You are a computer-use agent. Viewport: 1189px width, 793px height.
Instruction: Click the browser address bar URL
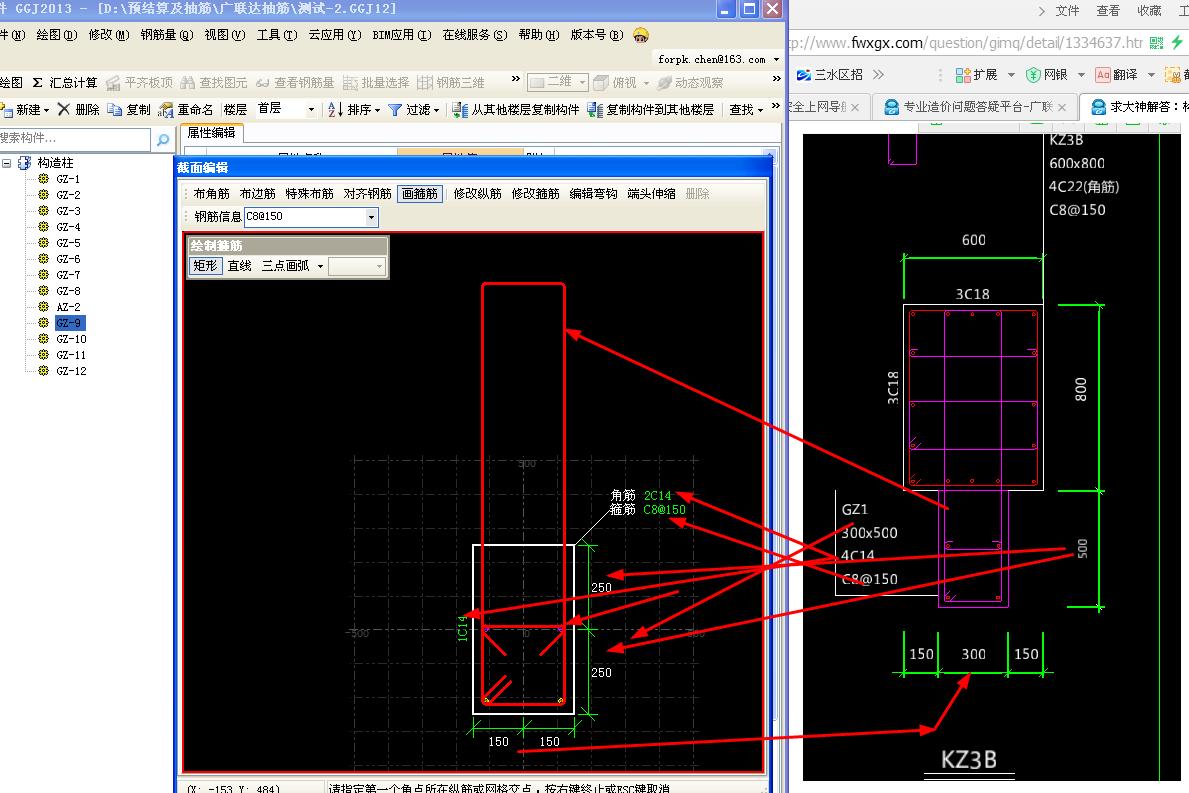click(x=965, y=42)
